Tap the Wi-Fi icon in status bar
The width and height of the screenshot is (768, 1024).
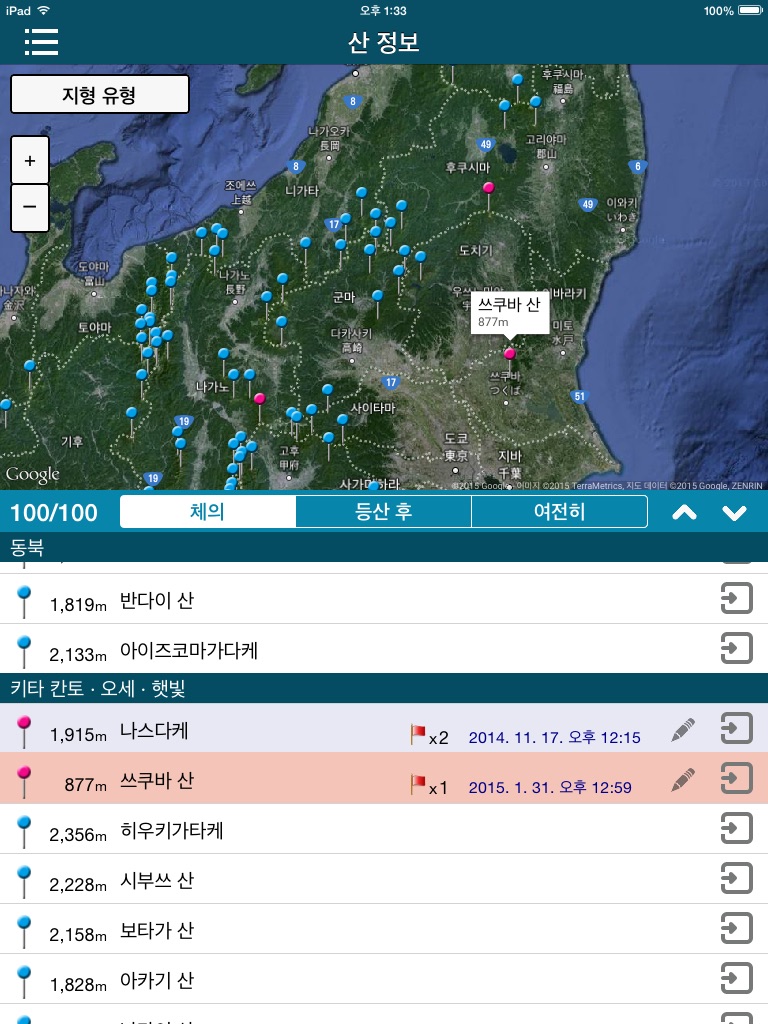43,10
